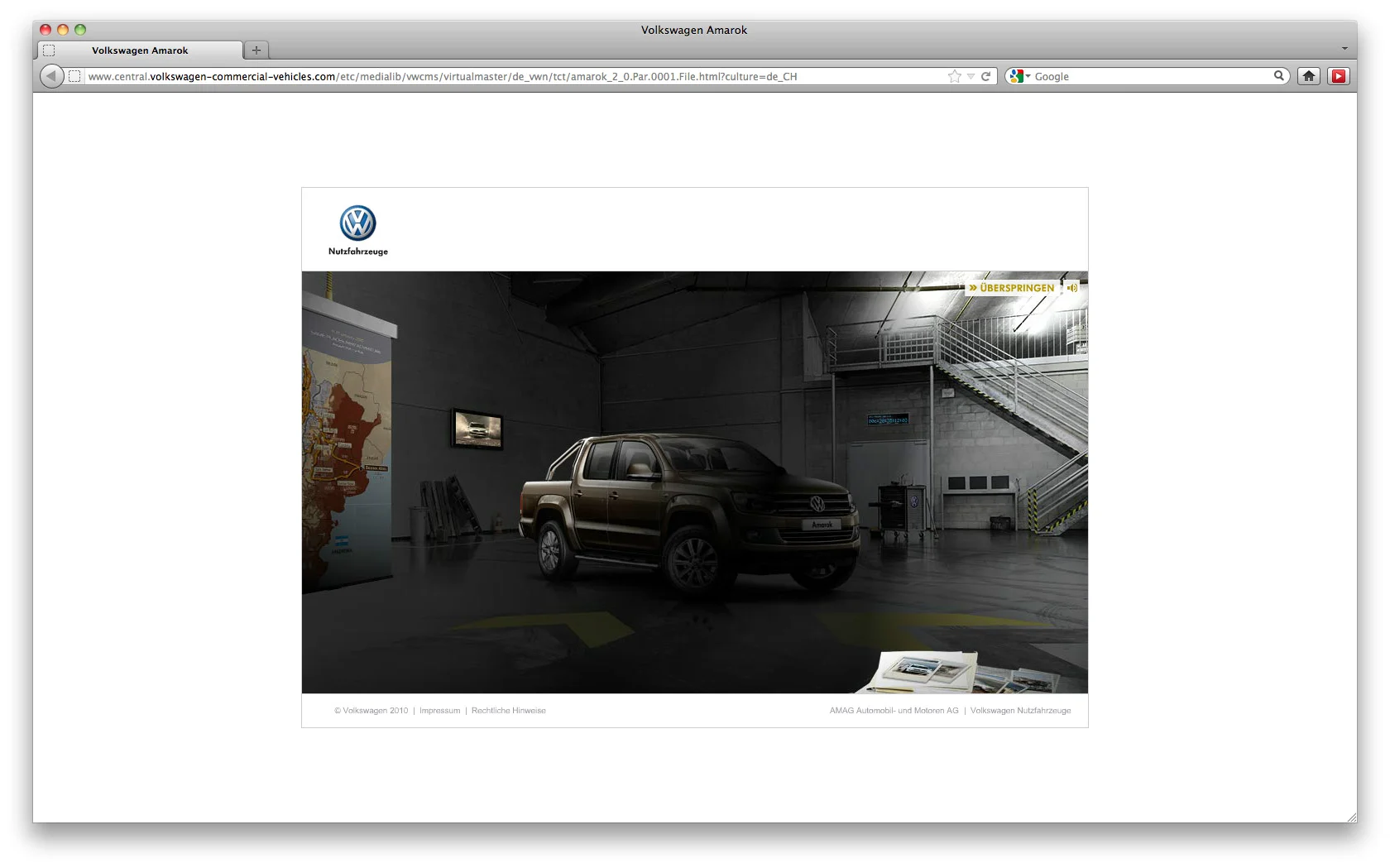1390x868 pixels.
Task: Open the Volkswagen Nutzfahrzeuge footer link
Action: click(1021, 711)
